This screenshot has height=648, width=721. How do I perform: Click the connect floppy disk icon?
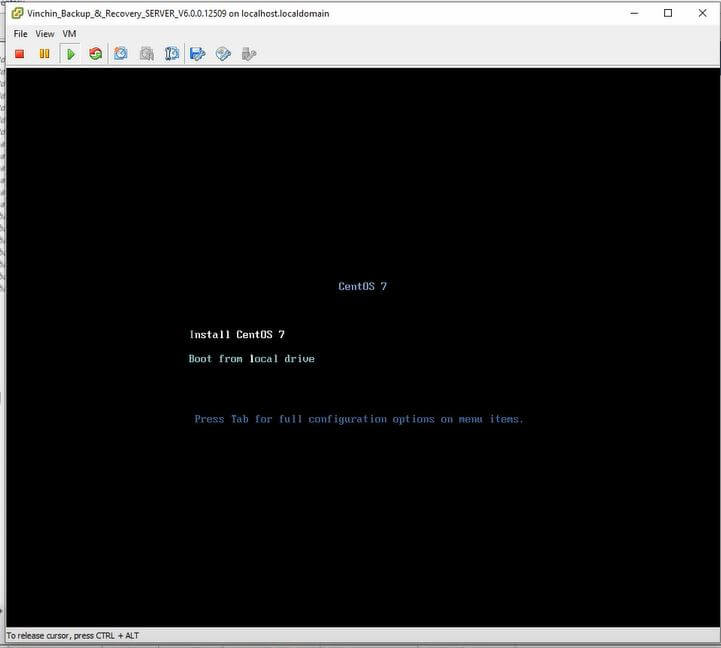(x=197, y=54)
